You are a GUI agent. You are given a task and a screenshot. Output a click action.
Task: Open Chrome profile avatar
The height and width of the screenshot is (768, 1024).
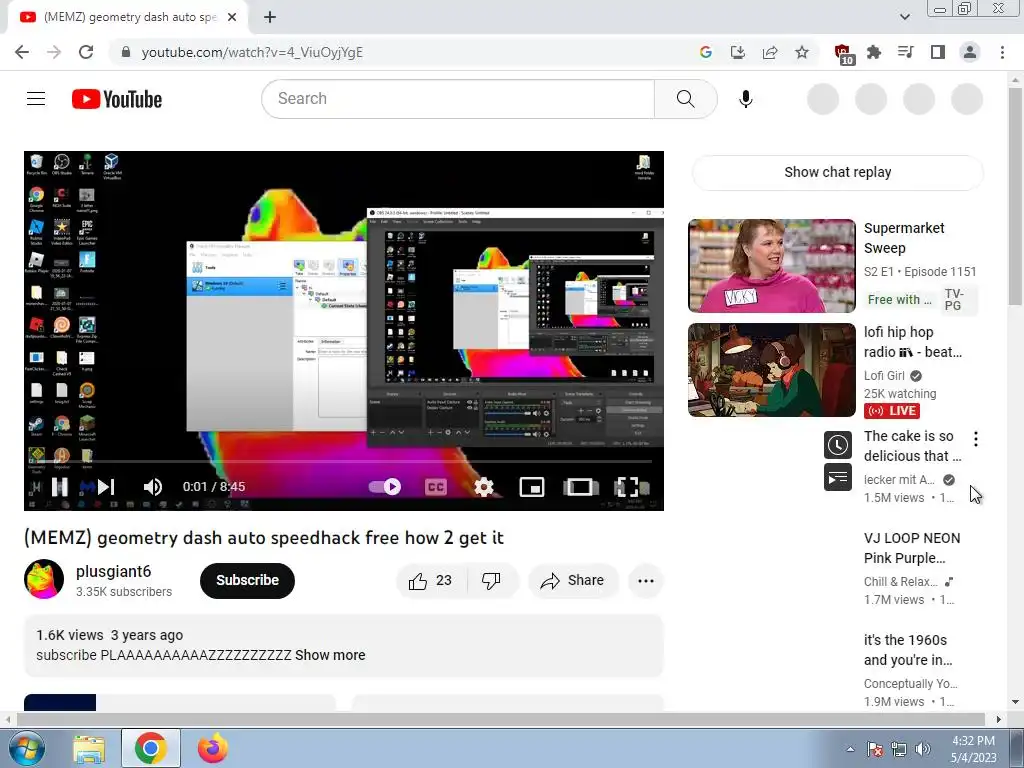pos(970,52)
